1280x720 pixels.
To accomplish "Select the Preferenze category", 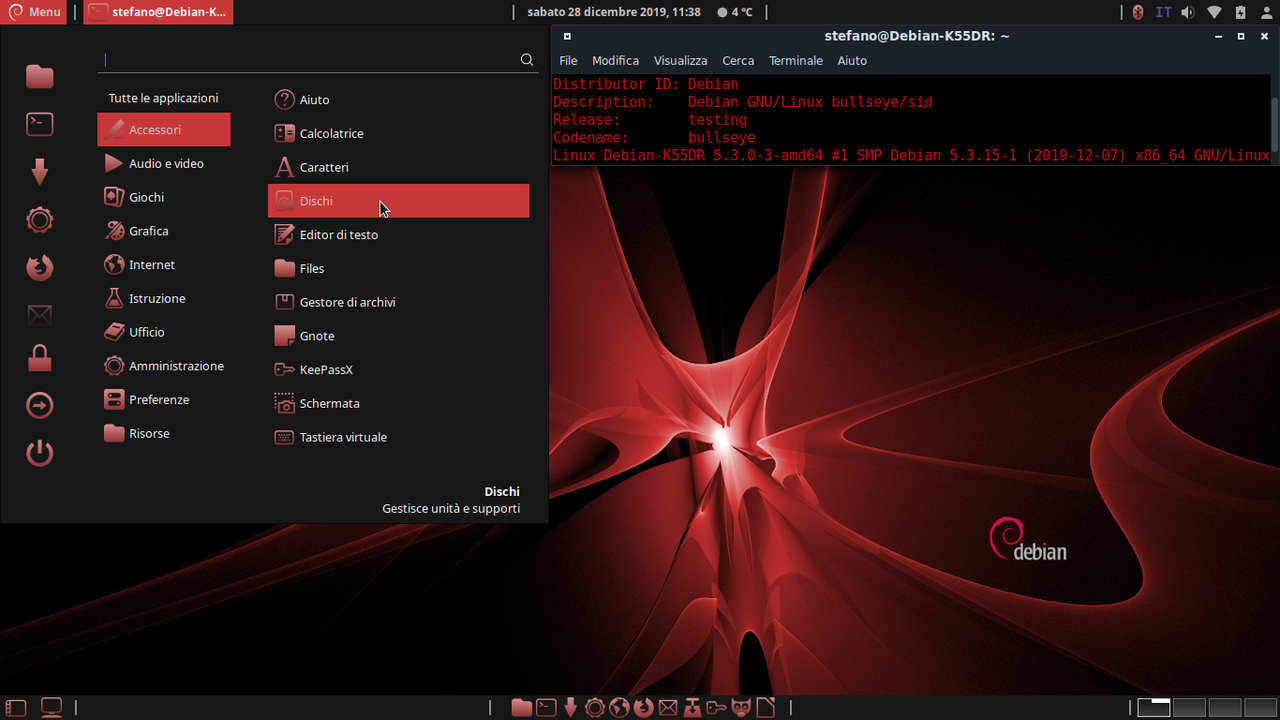I will pyautogui.click(x=164, y=400).
